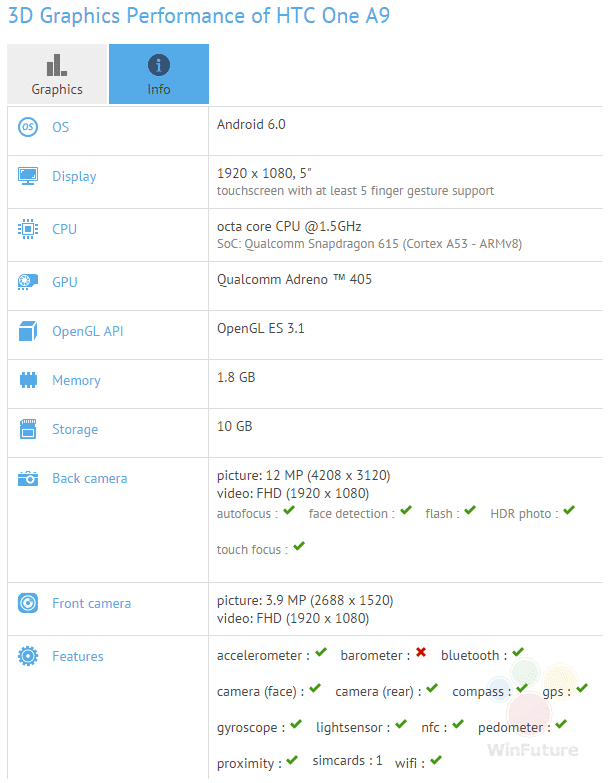Click the check mark beside nfc

pyautogui.click(x=458, y=724)
